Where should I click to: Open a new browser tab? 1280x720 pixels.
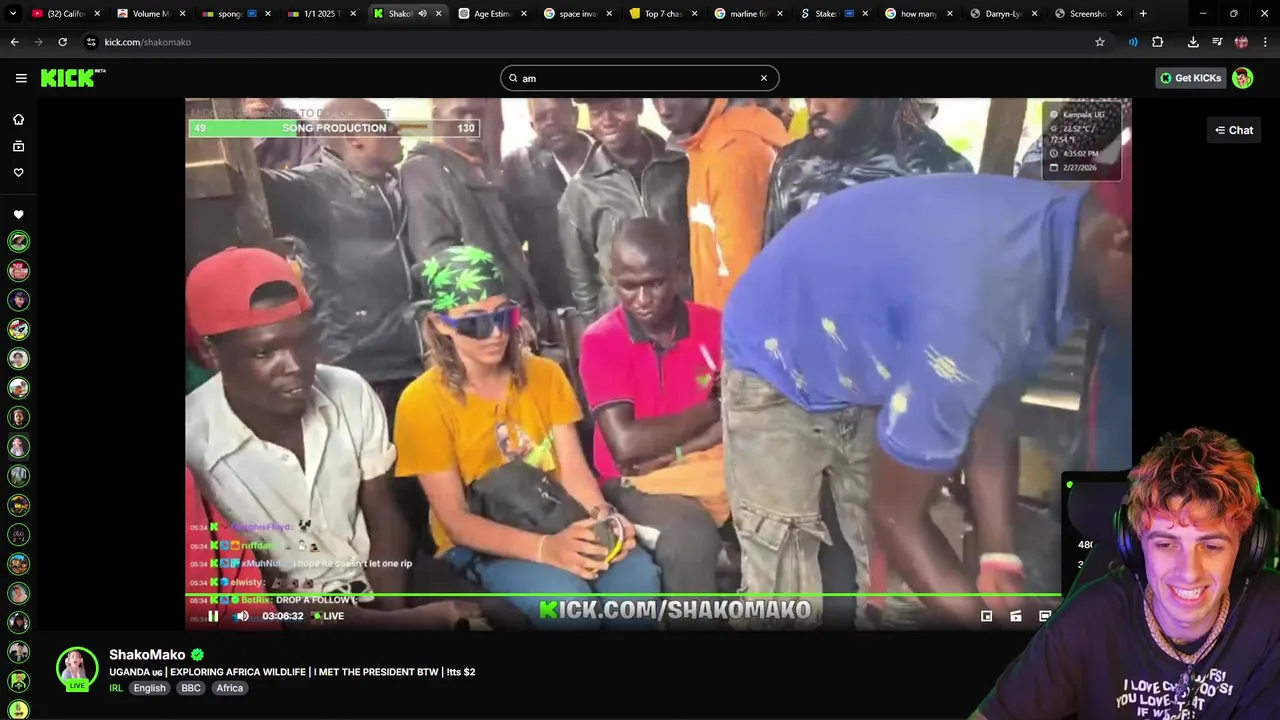click(x=1143, y=14)
